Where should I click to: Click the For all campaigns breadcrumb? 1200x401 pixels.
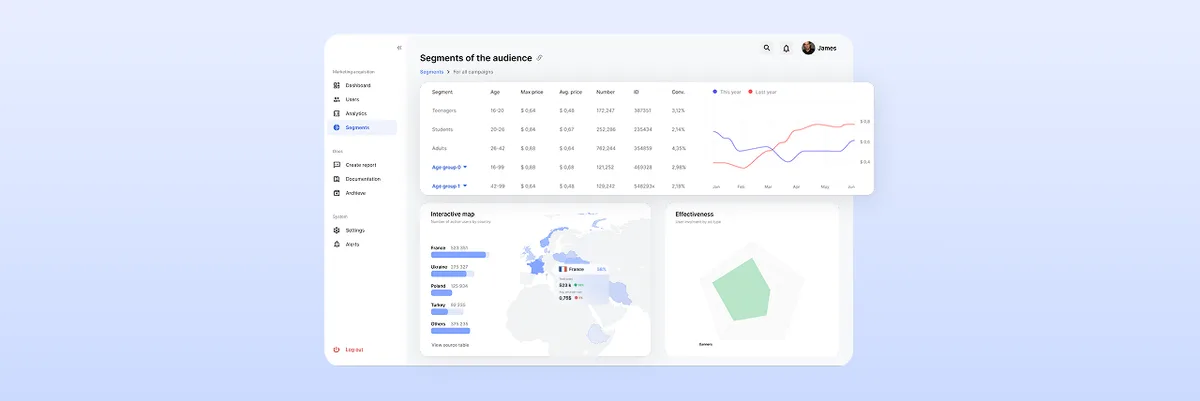(x=473, y=72)
